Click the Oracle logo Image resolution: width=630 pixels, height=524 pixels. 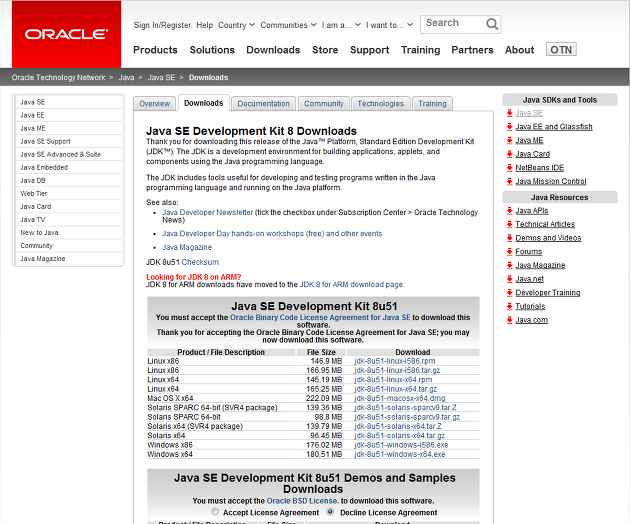click(x=66, y=34)
